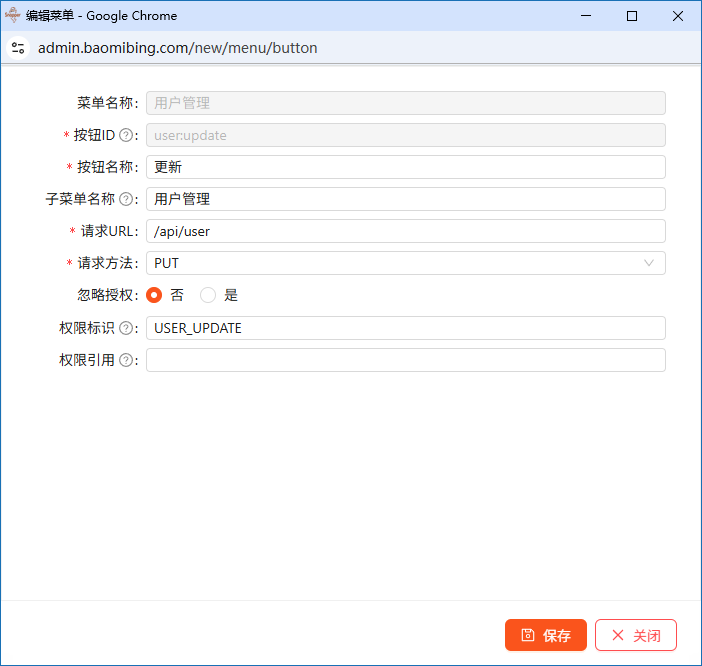The height and width of the screenshot is (666, 702).
Task: Click help icon beside 子菜单名称 label
Action: [126, 199]
